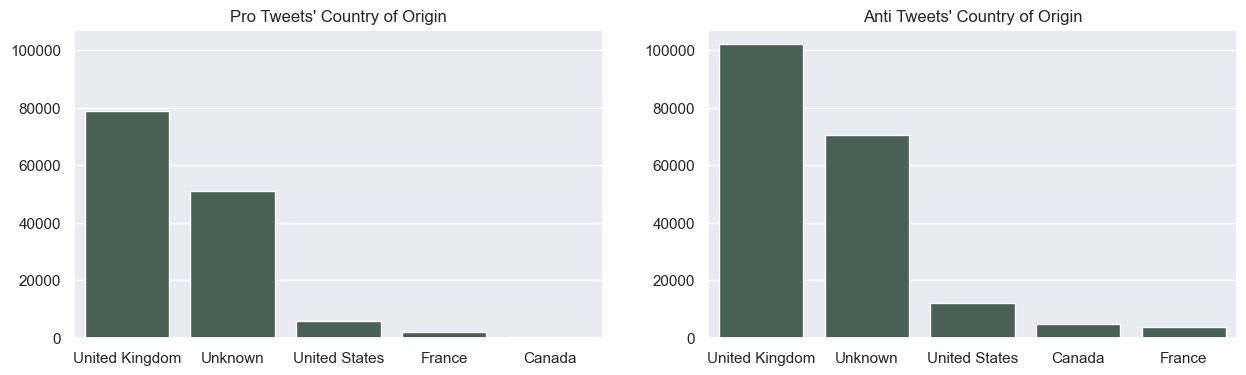Click the France bar in Anti chart
The width and height of the screenshot is (1246, 375).
click(1184, 333)
